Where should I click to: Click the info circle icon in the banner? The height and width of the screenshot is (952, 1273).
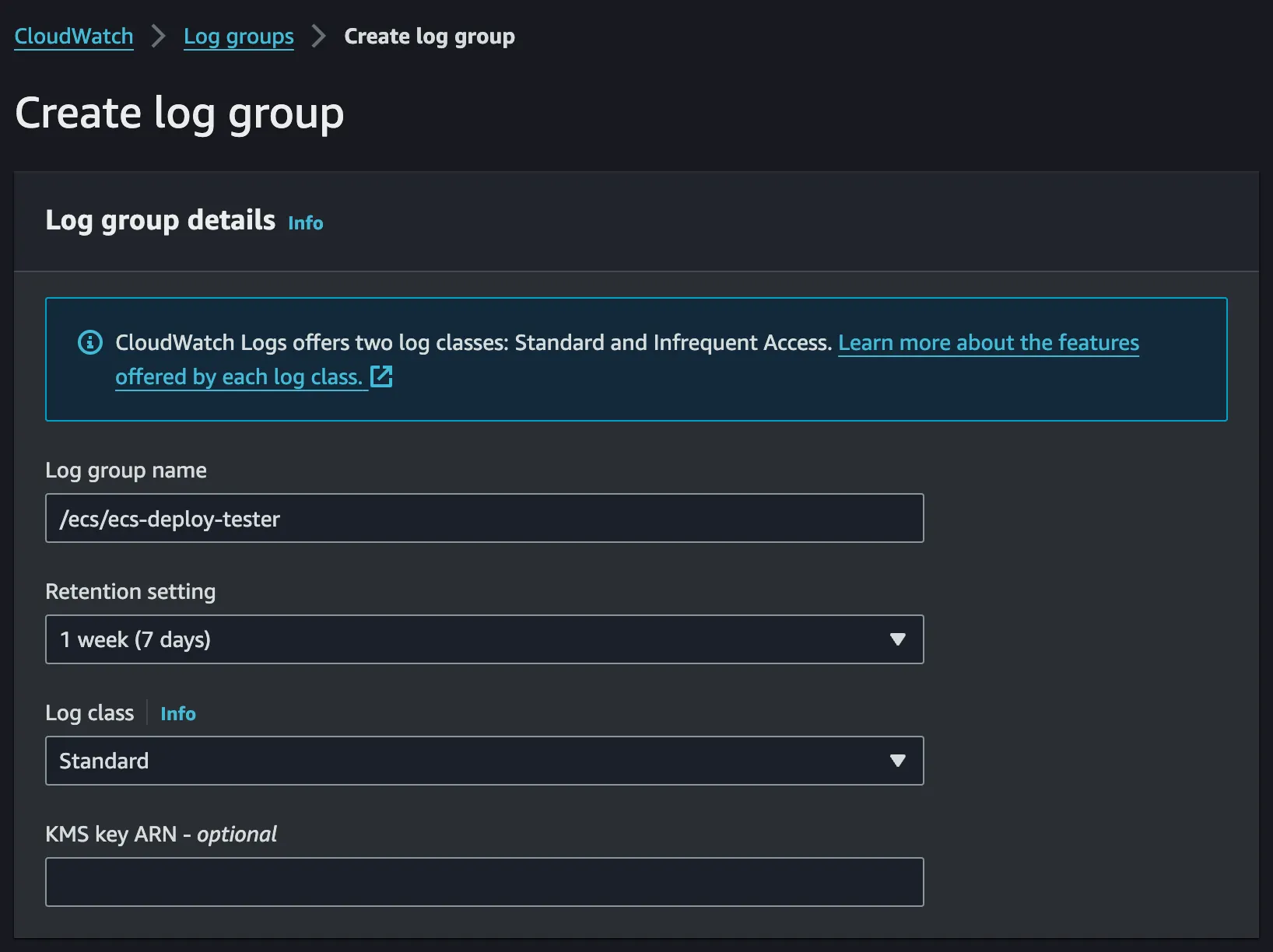coord(90,342)
